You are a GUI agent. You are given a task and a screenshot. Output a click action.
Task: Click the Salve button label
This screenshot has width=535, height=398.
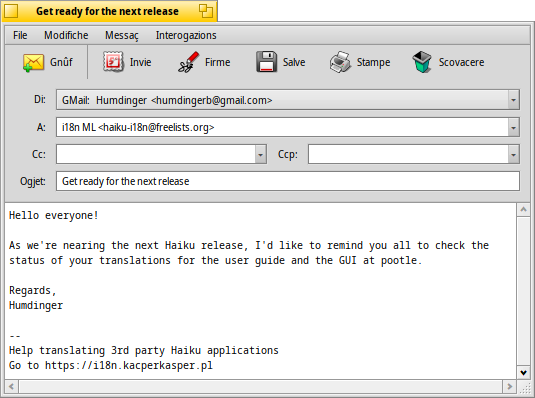click(294, 62)
